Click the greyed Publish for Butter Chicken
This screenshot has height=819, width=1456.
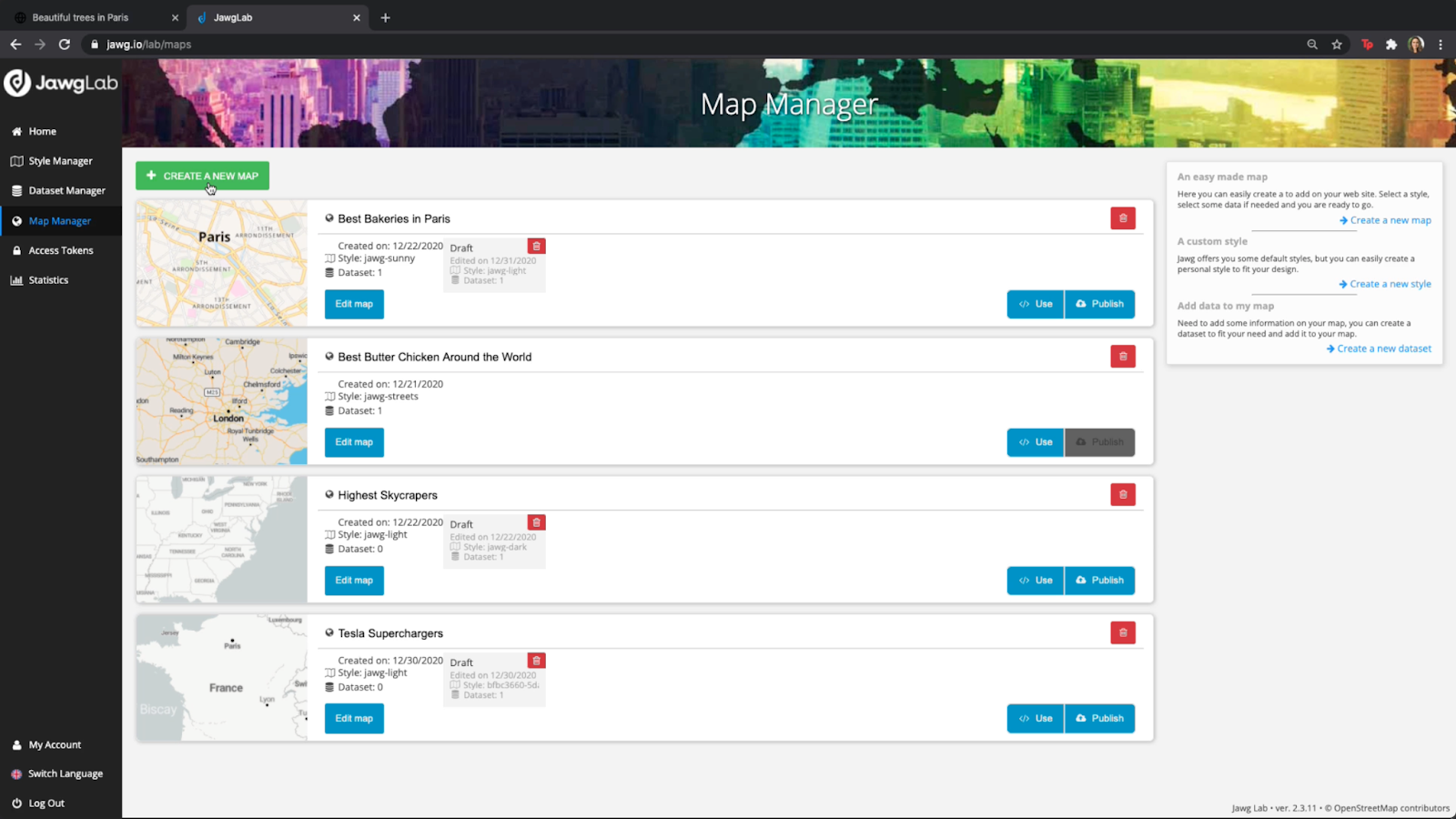coord(1100,442)
